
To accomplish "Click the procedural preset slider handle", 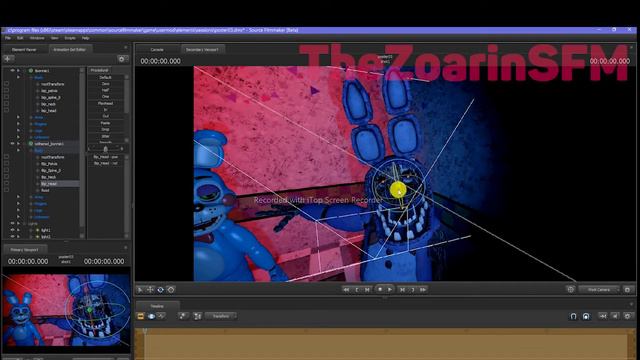I will [x=105, y=149].
